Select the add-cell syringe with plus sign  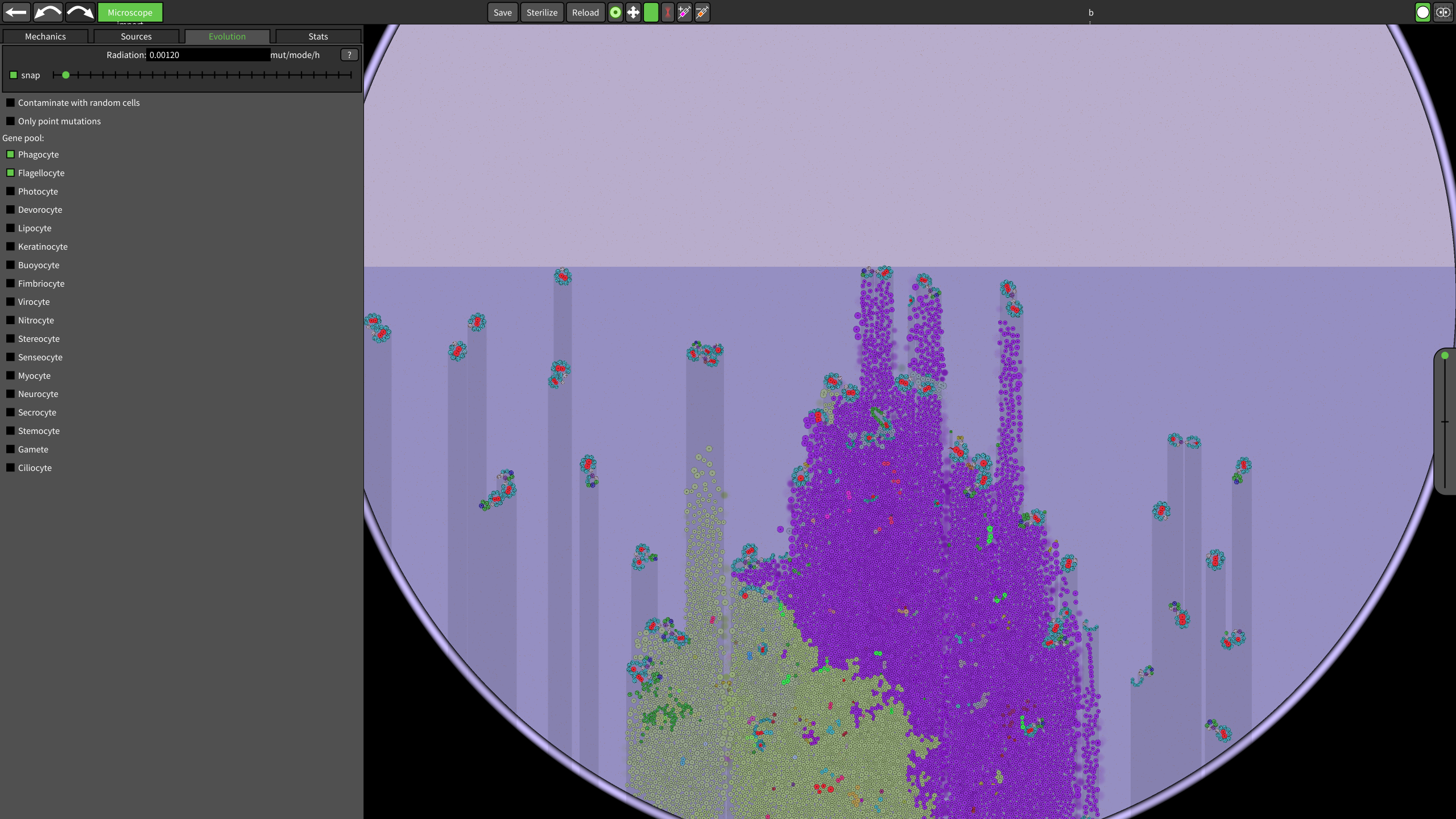pos(684,12)
